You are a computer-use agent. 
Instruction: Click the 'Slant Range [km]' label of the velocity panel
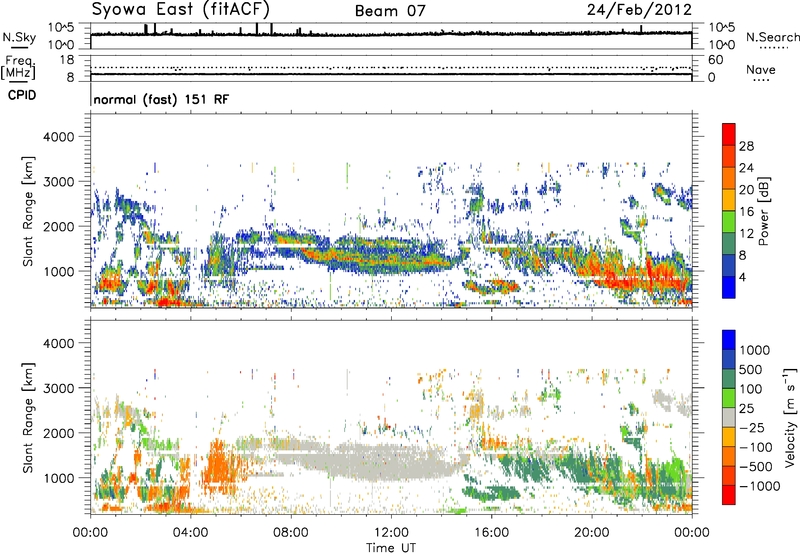point(28,418)
